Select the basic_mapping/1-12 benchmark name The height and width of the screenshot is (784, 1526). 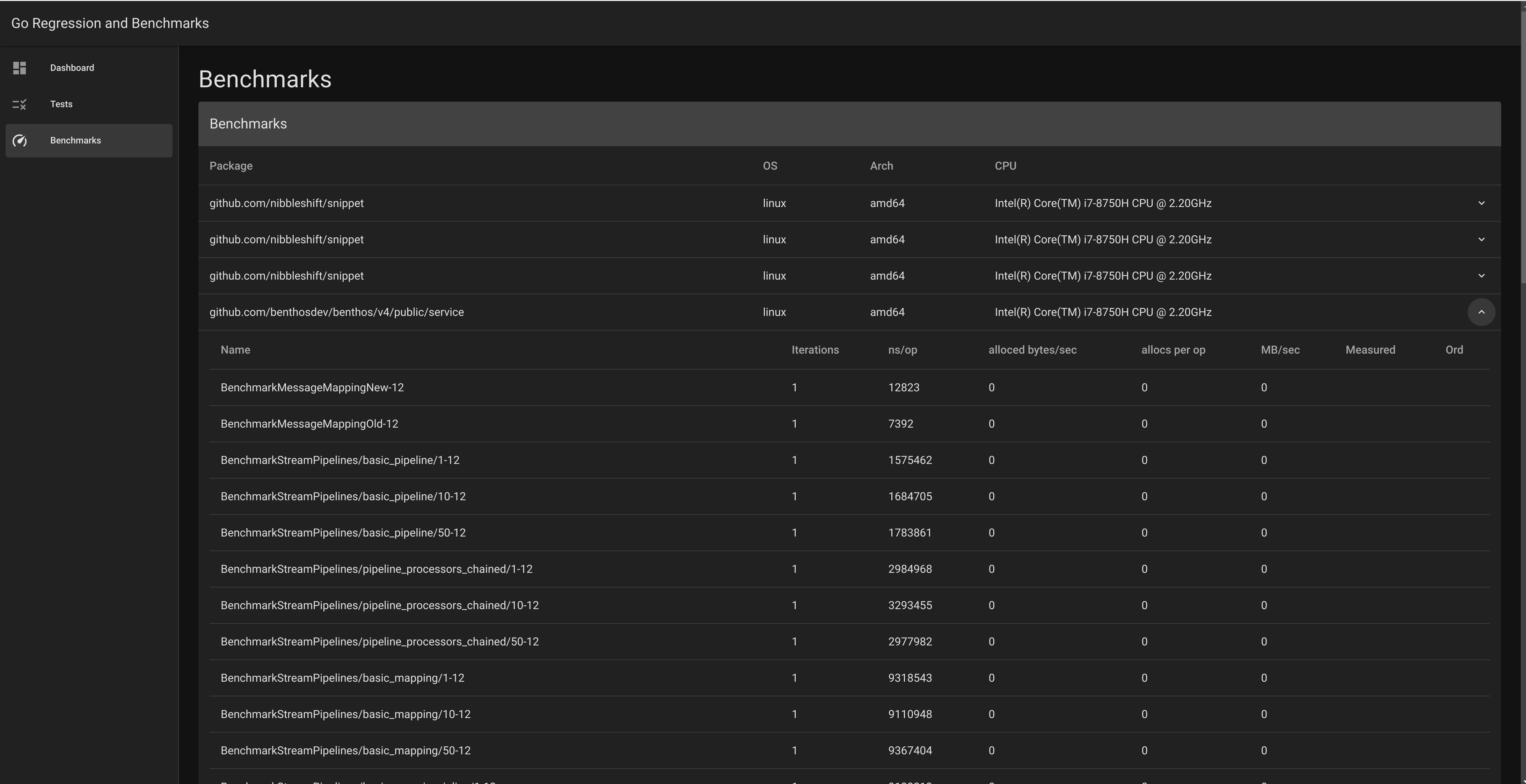point(342,678)
